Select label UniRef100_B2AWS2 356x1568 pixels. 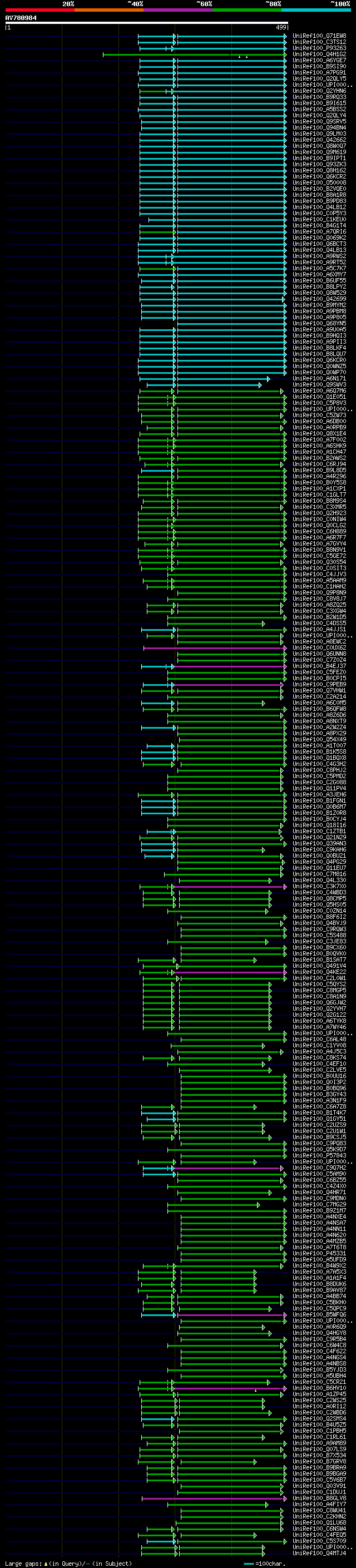click(319, 458)
